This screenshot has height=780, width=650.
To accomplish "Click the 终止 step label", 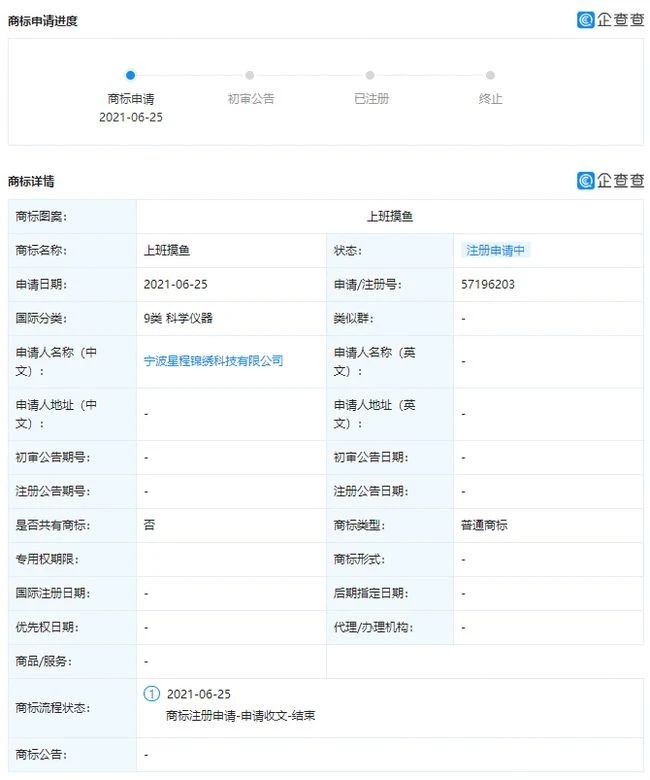I will [490, 99].
